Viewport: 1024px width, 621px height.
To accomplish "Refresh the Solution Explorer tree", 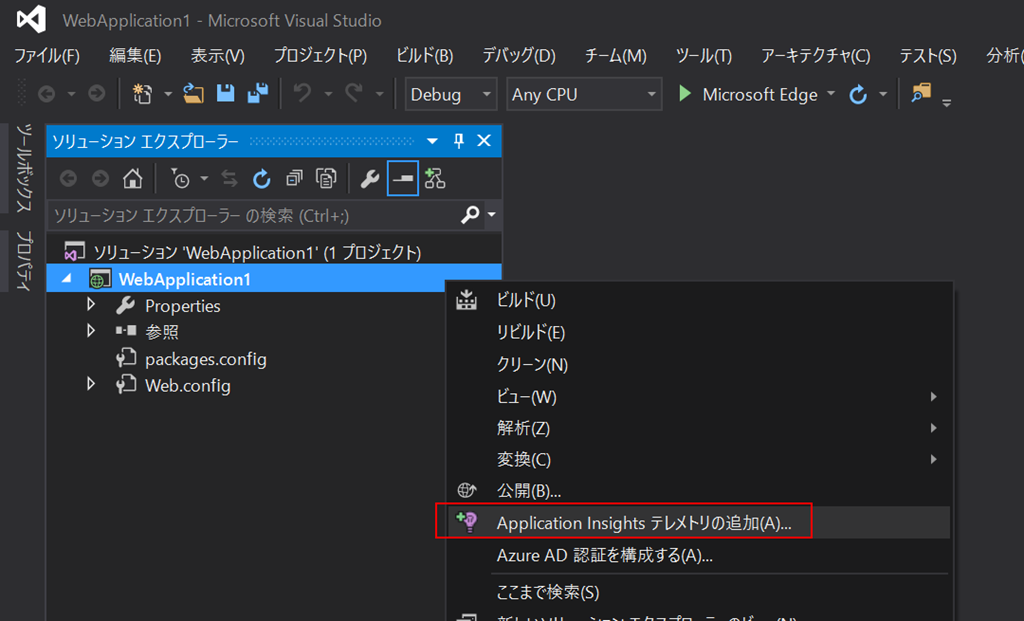I will (x=262, y=178).
